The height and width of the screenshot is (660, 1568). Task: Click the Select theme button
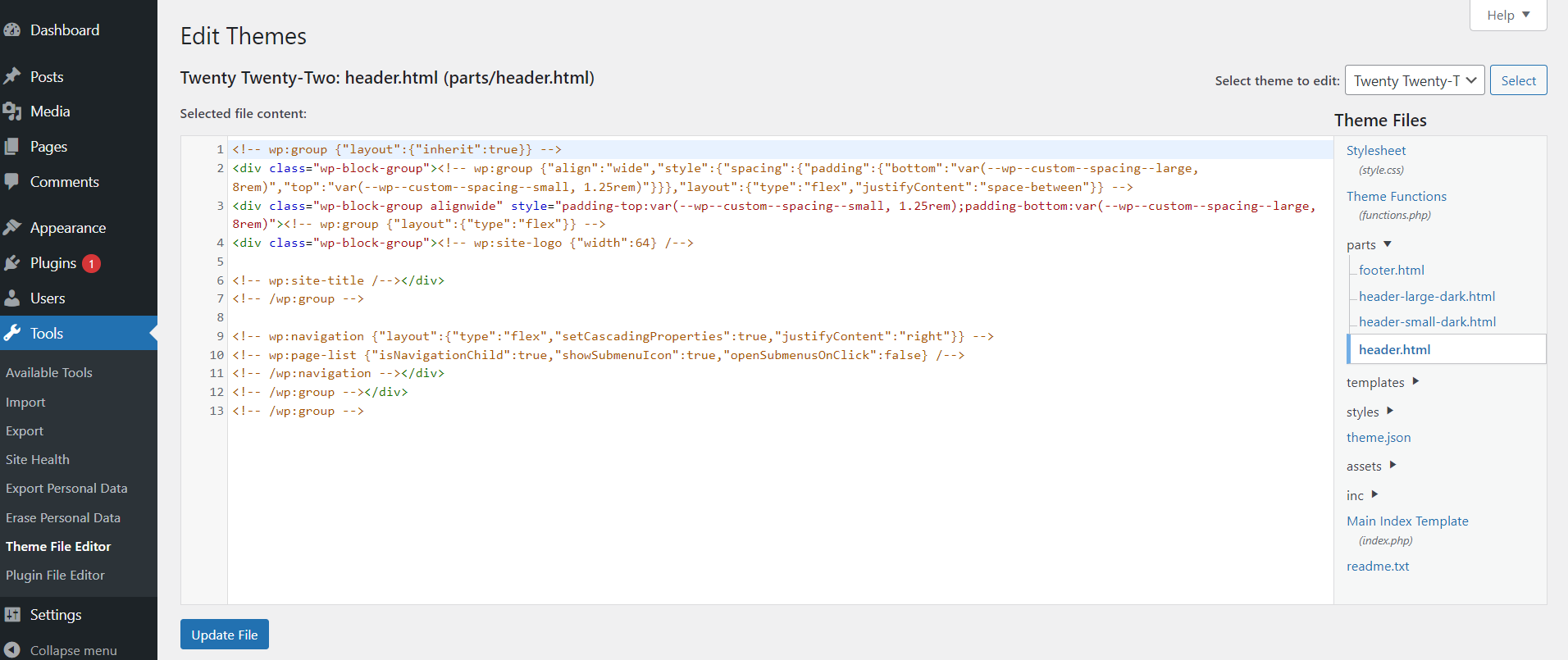tap(1518, 80)
